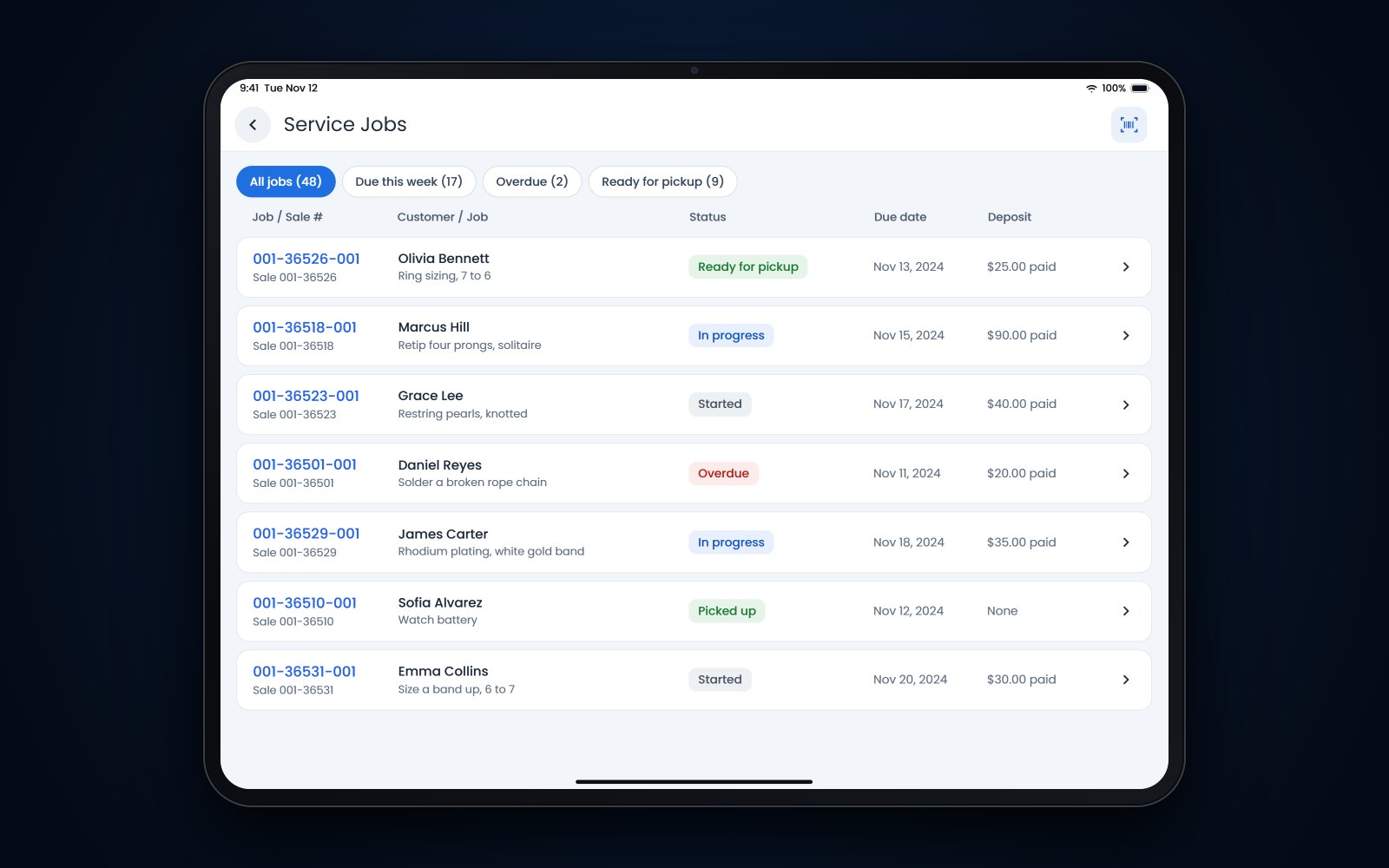
Task: Show Overdue (2) jobs
Action: coord(532,181)
